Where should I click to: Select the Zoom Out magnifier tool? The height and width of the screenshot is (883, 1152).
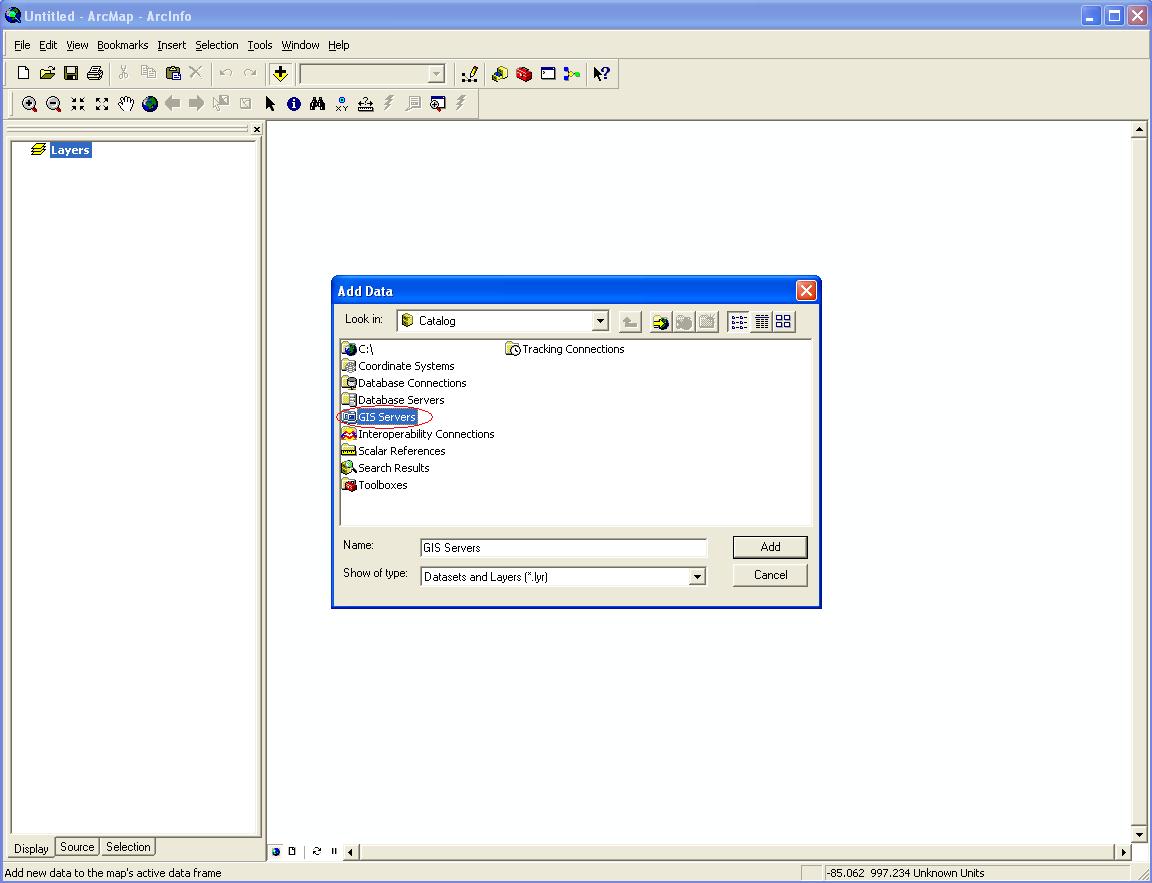pos(53,104)
